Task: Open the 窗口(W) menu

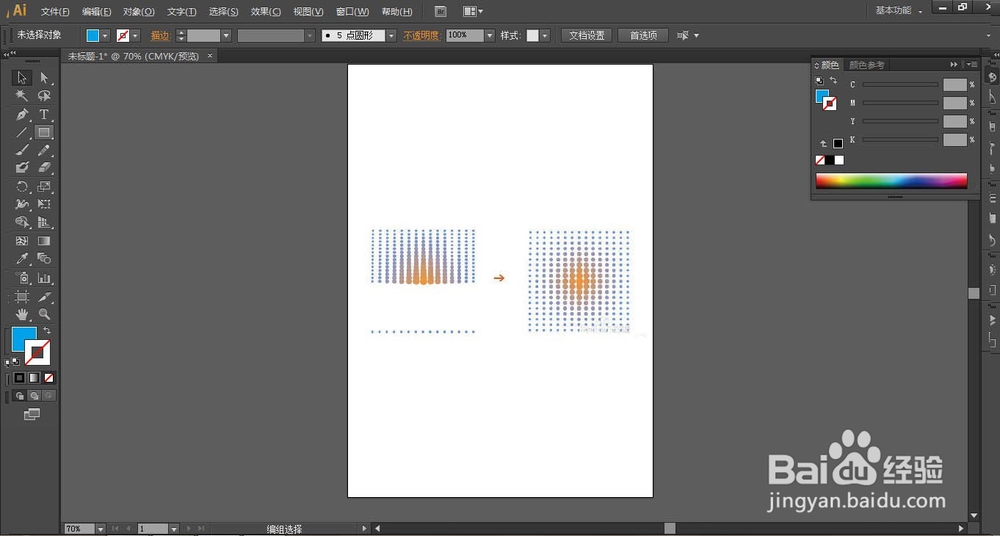Action: (x=352, y=12)
